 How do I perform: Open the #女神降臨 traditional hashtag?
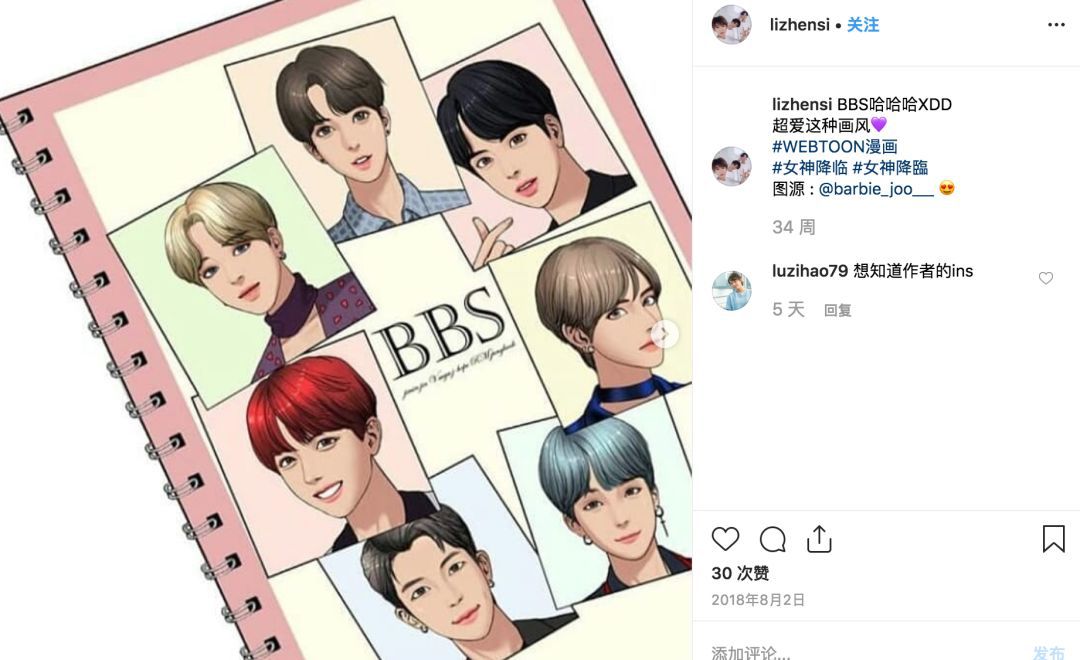(x=891, y=167)
